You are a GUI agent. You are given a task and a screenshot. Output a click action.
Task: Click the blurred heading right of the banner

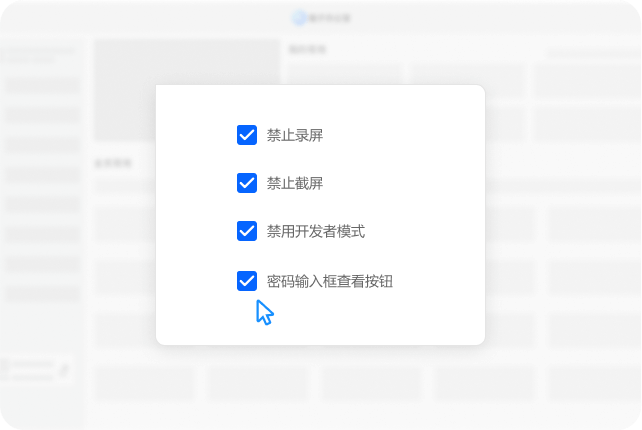tap(307, 50)
